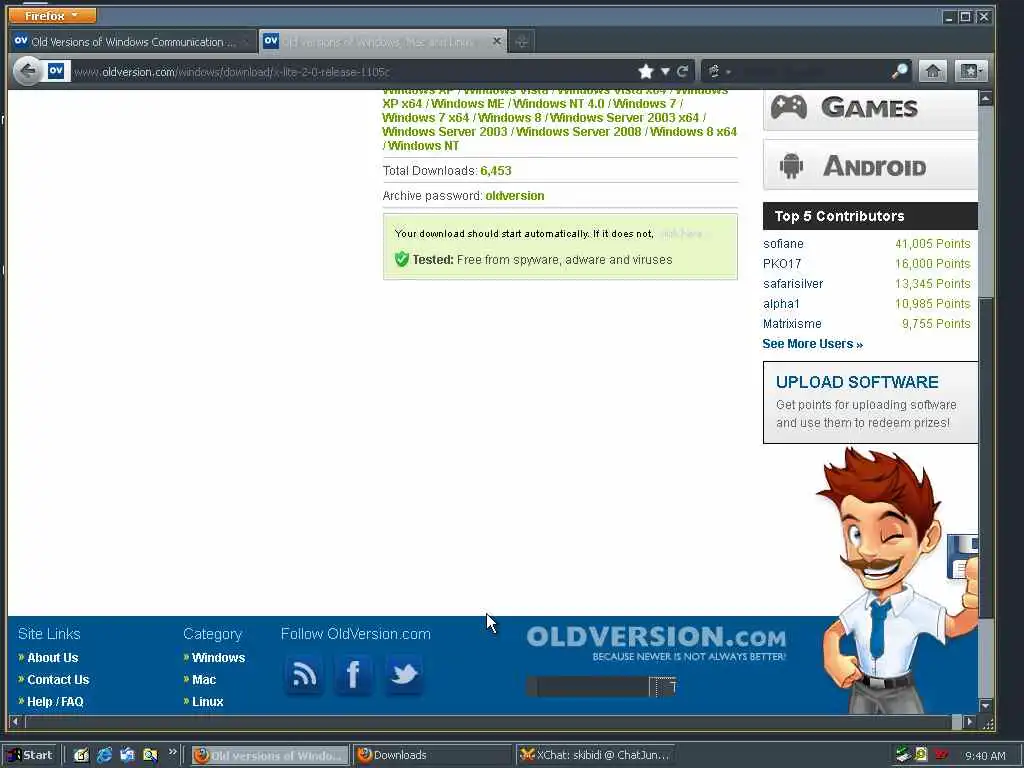Open the Windows Server 2008 link
1024x768 pixels.
click(x=579, y=131)
